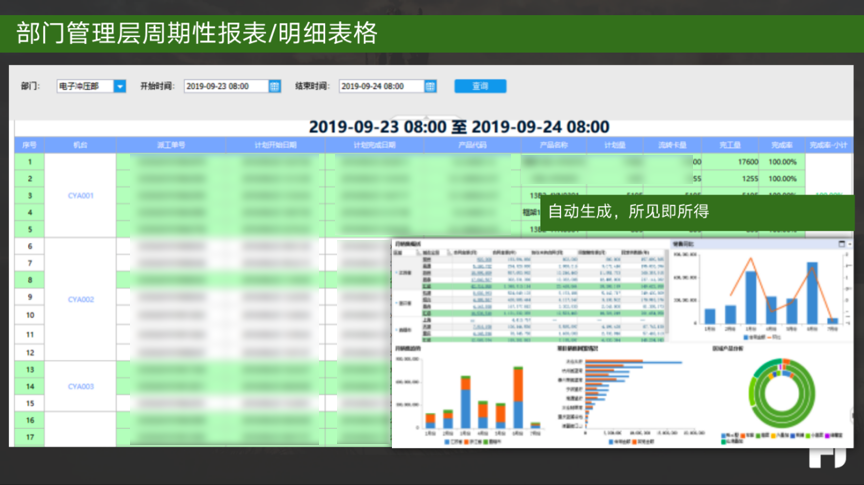864x485 pixels.
Task: Select the 完成率-小计 column header
Action: tap(828, 145)
